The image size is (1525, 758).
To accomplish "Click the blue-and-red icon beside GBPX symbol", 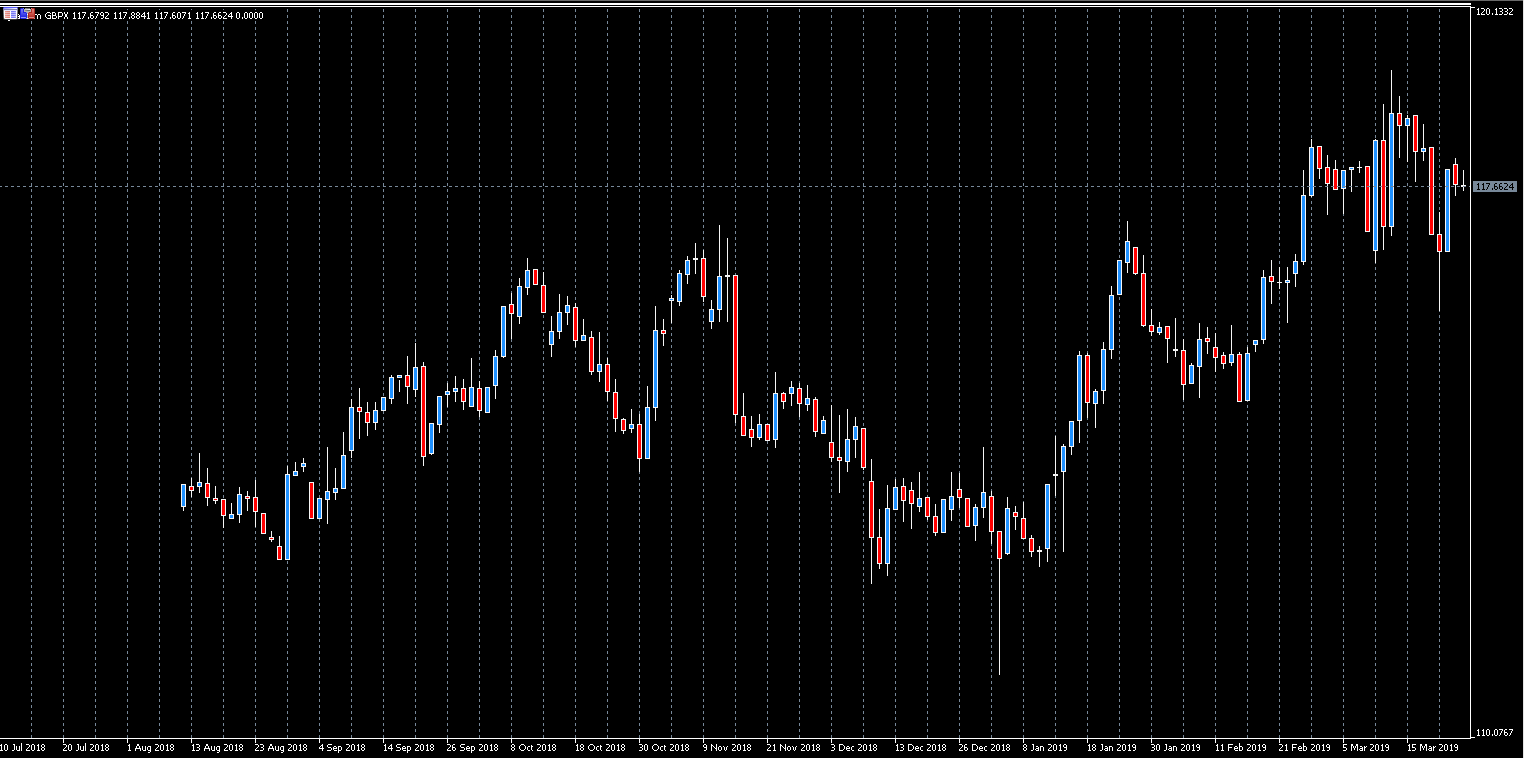I will pyautogui.click(x=27, y=15).
